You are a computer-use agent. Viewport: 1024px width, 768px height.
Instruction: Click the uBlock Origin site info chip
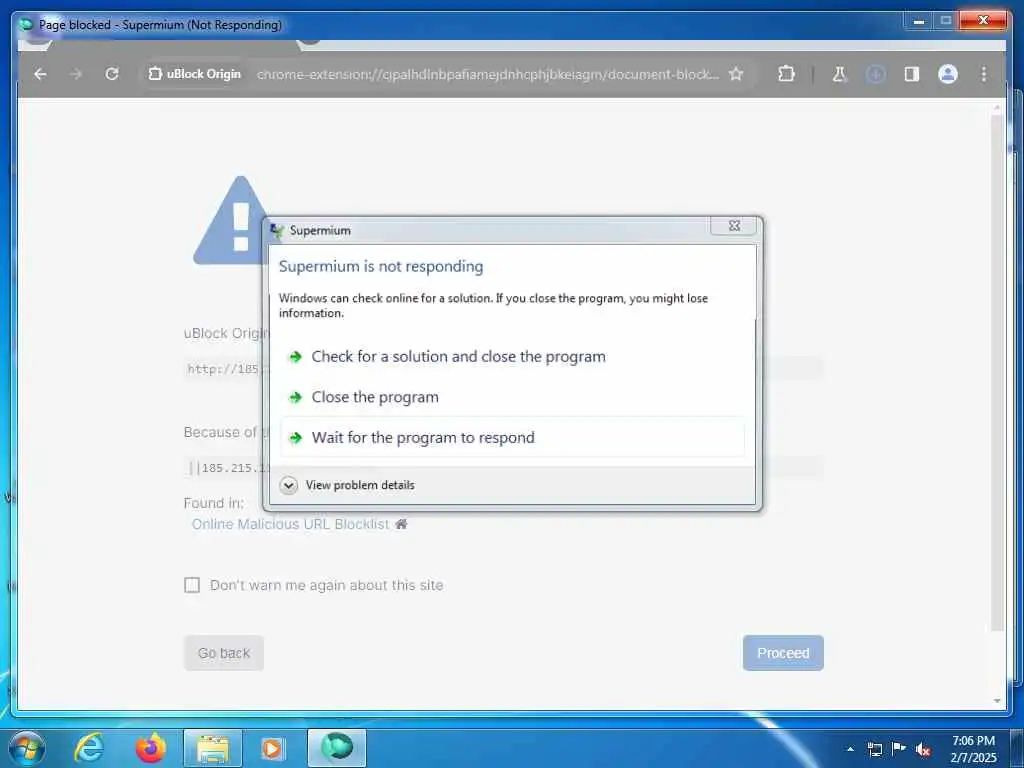point(195,74)
